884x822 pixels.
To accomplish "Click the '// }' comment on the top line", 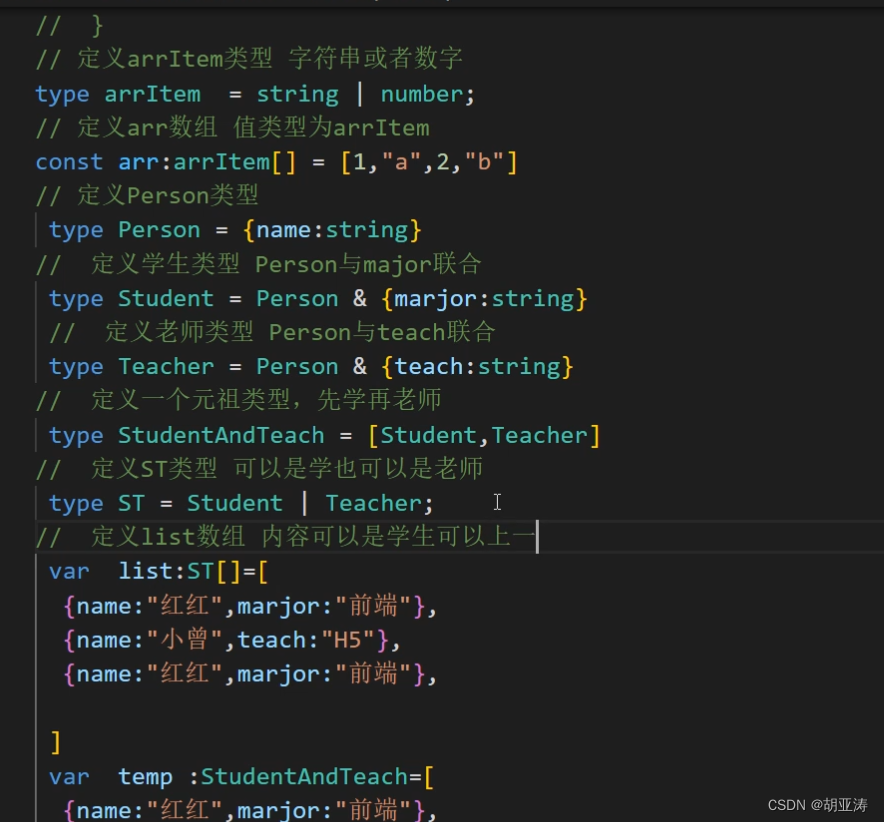I will point(69,26).
